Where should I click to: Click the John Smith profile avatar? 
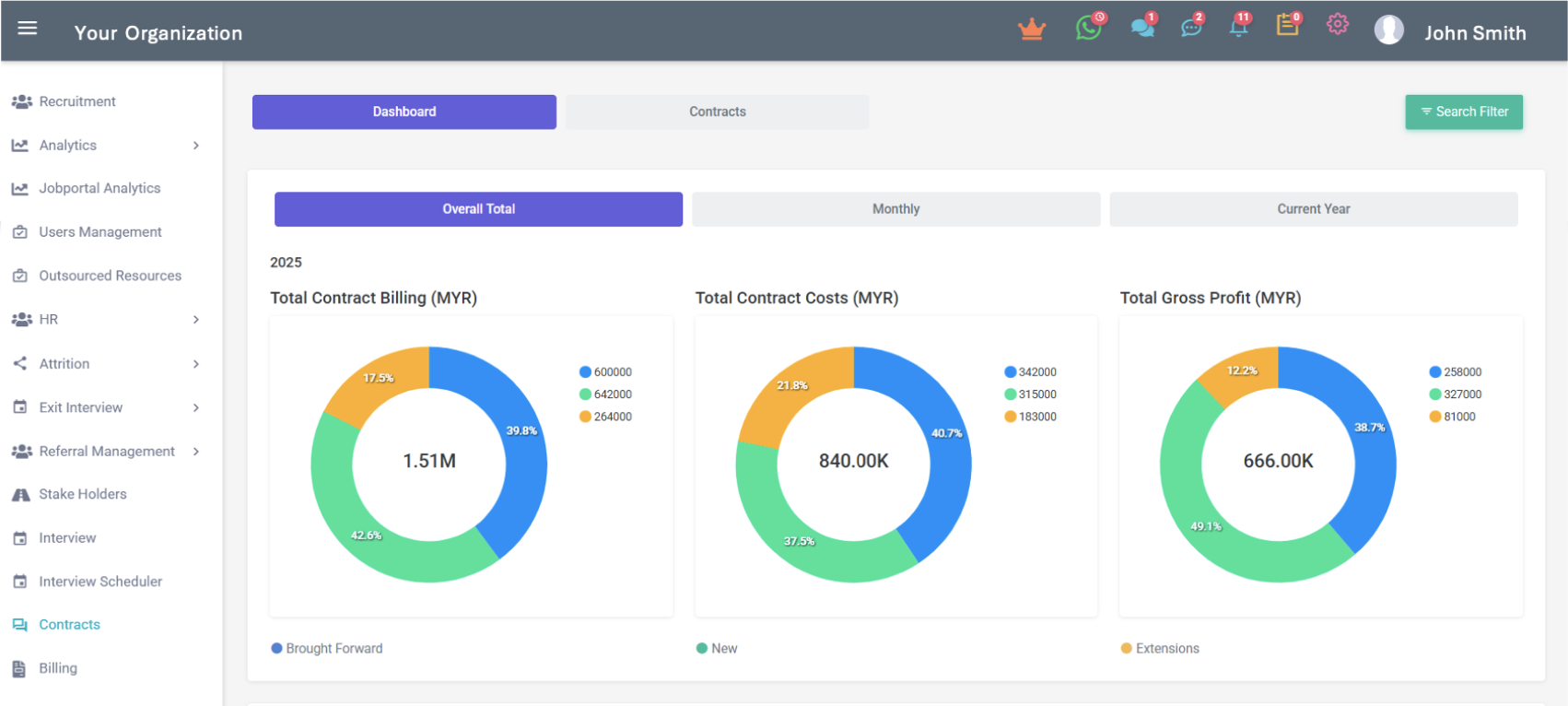pos(1388,30)
